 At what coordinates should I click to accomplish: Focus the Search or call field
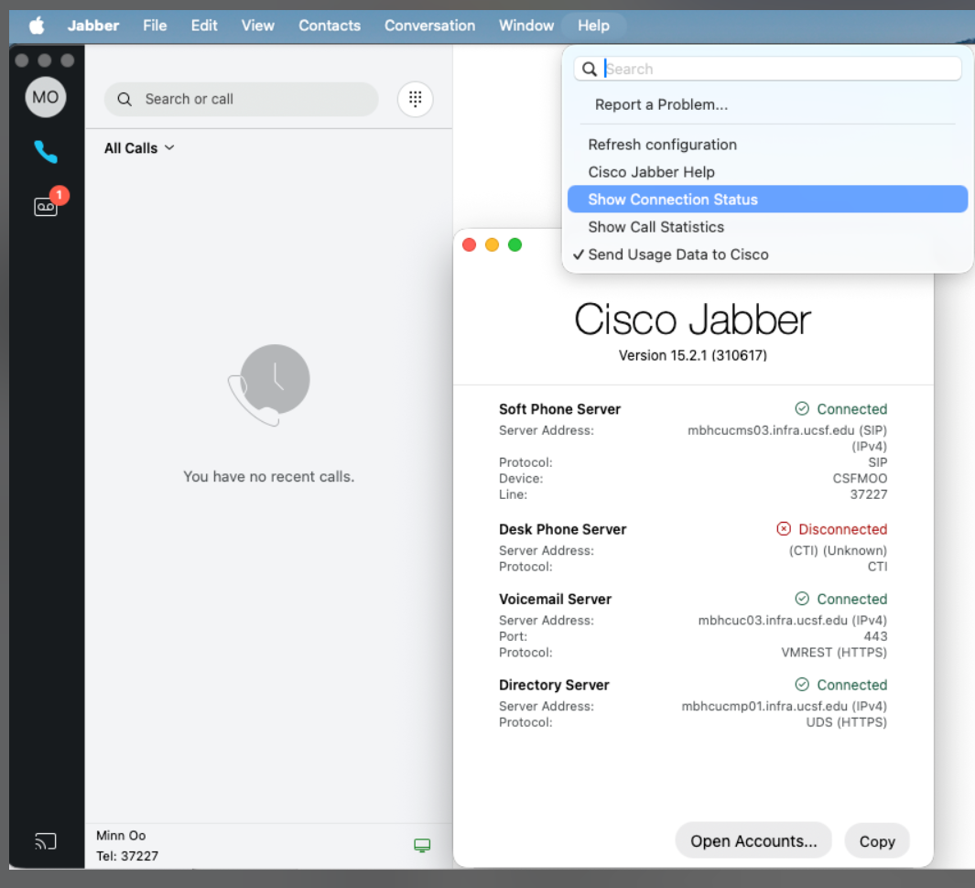(x=241, y=99)
